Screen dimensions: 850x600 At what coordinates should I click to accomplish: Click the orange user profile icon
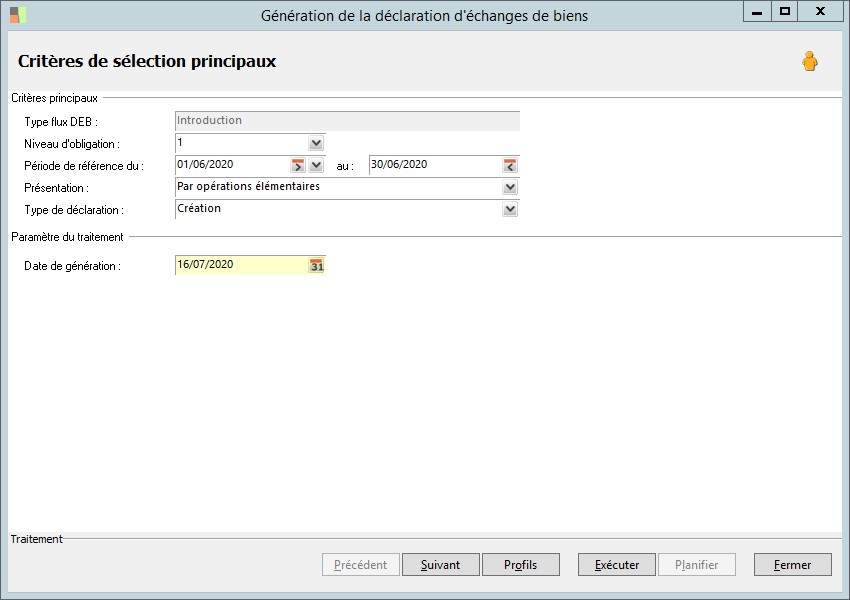[x=810, y=61]
